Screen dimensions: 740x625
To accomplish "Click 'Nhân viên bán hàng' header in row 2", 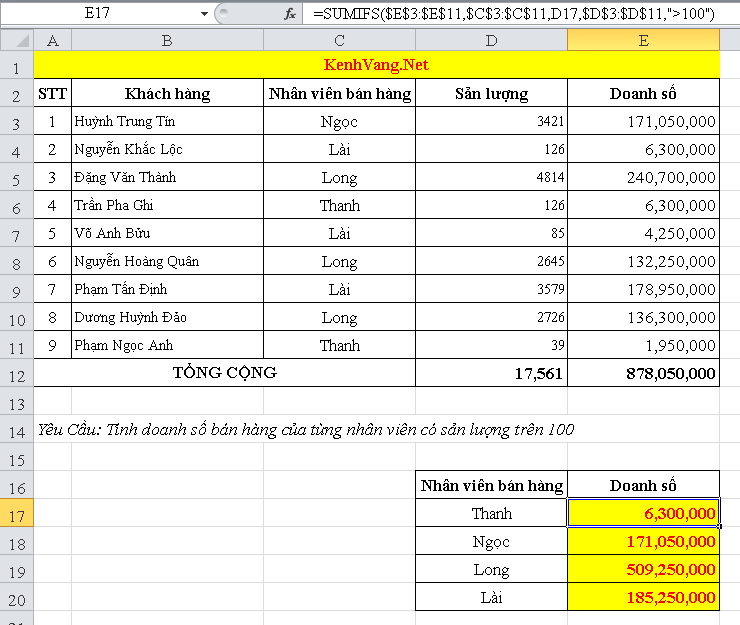I will (x=339, y=93).
